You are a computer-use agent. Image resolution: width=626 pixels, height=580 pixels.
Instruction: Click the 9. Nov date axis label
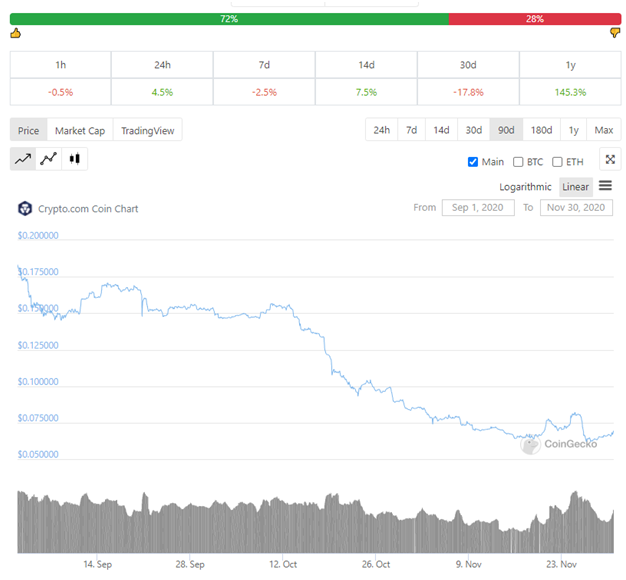point(469,564)
